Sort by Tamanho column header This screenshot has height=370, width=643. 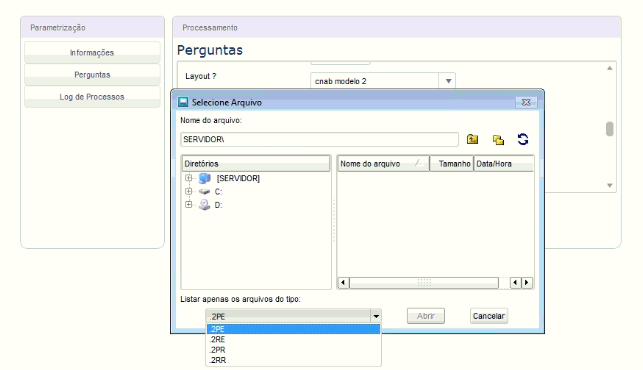tap(451, 164)
